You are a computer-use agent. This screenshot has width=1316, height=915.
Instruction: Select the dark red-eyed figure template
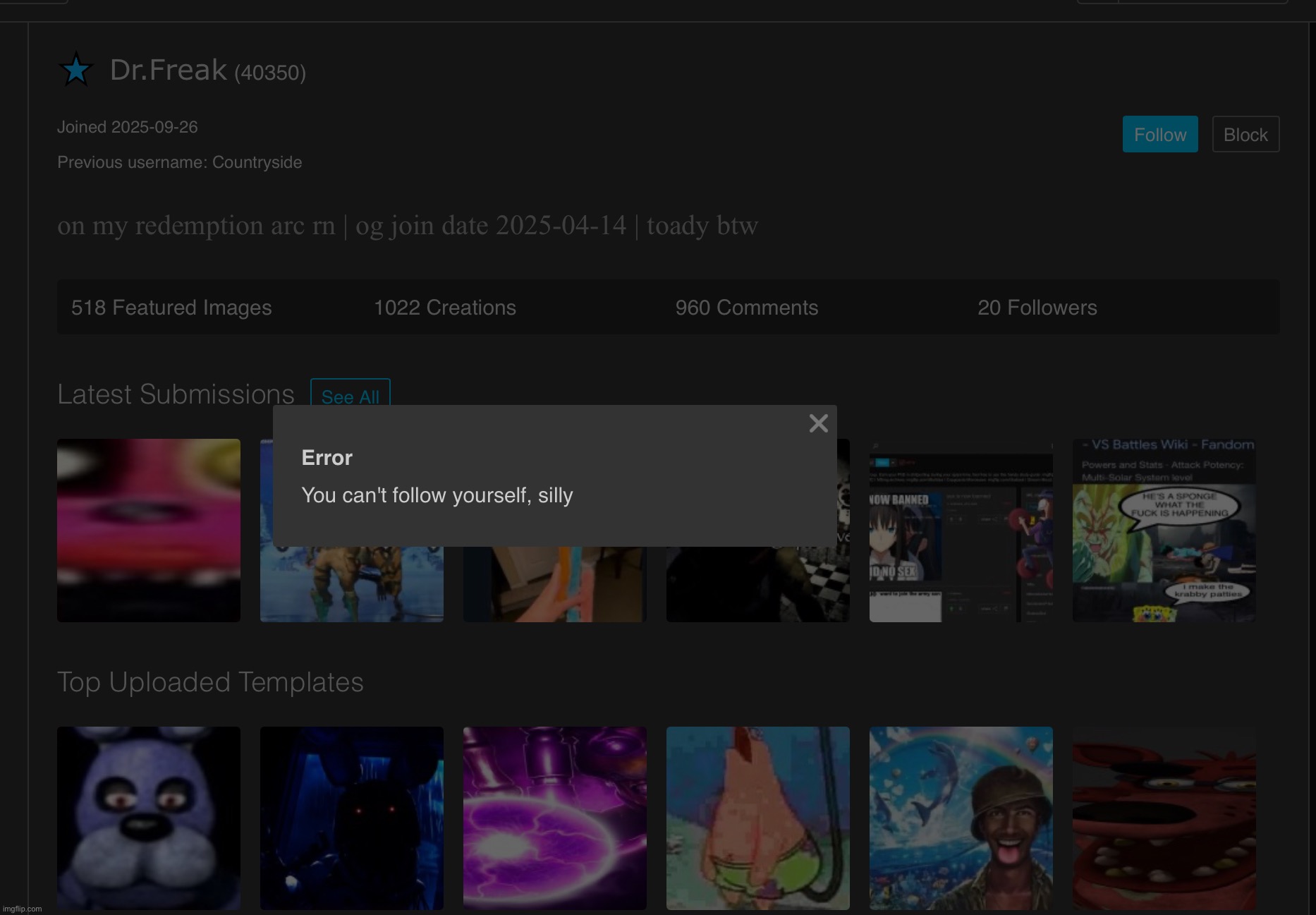(351, 818)
